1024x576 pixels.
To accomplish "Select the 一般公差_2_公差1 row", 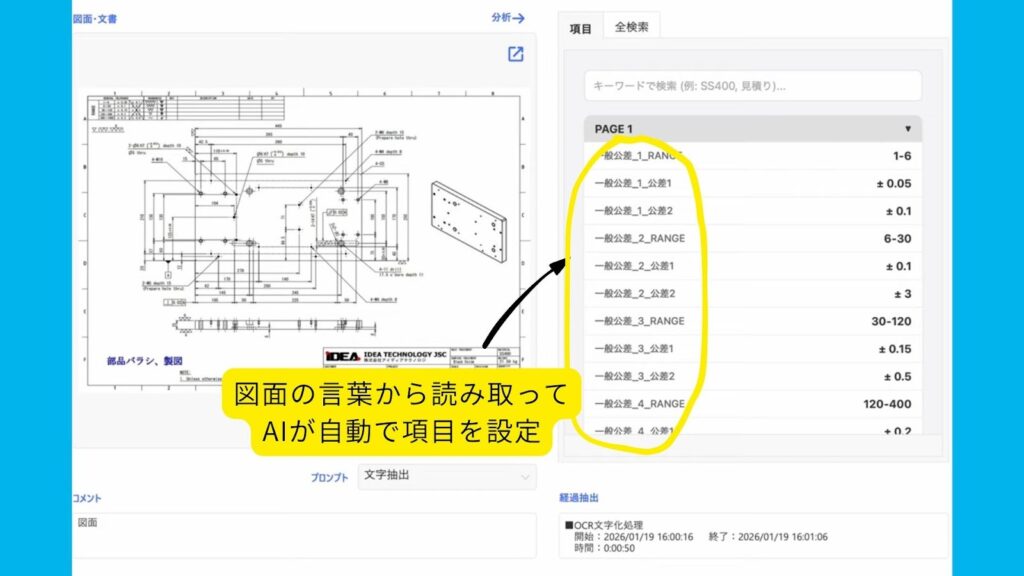I will pyautogui.click(x=752, y=266).
